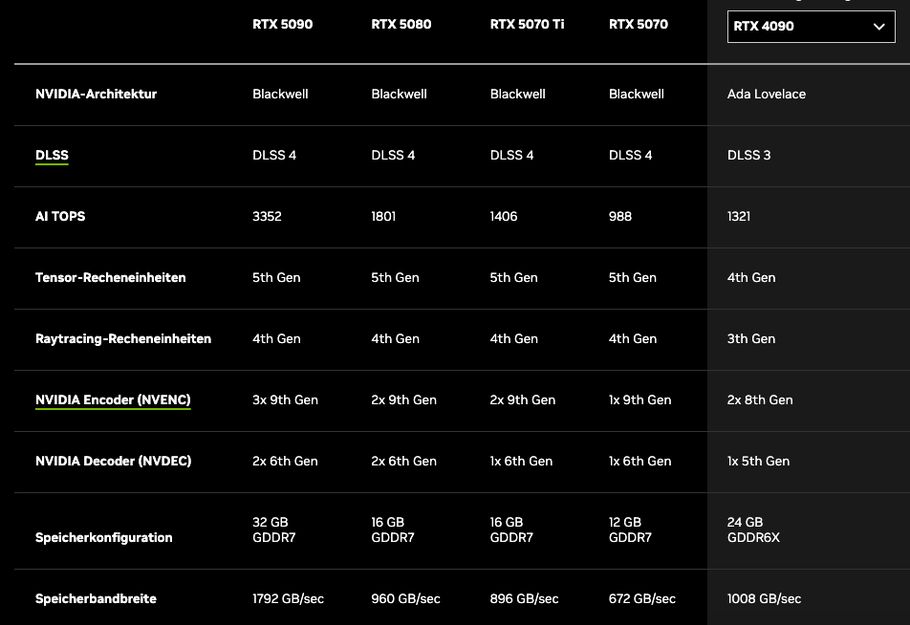The image size is (910, 625).
Task: Click the Raytracing-Recheneinheiten row label
Action: pyautogui.click(x=123, y=339)
